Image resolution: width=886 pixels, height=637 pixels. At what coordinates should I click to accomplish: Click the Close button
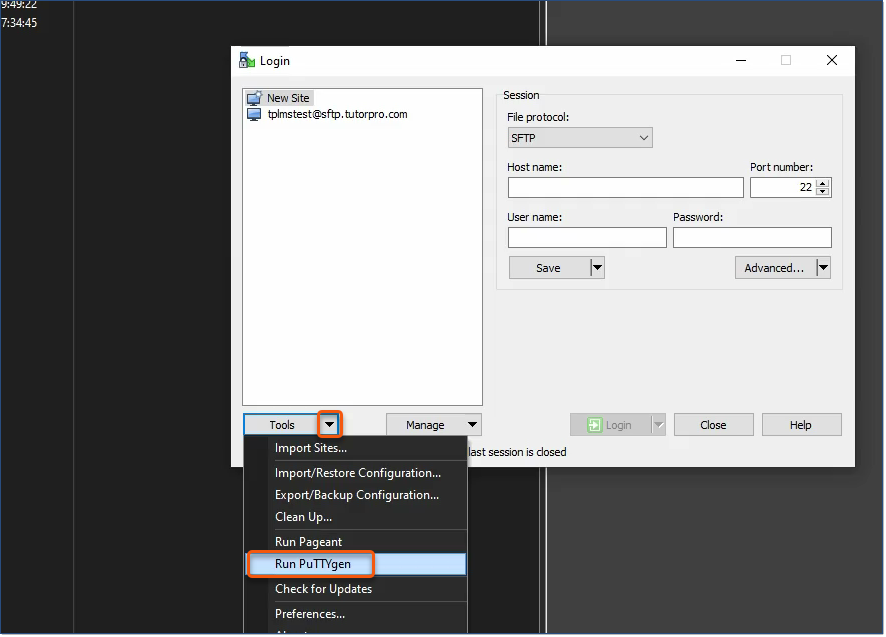coord(714,426)
